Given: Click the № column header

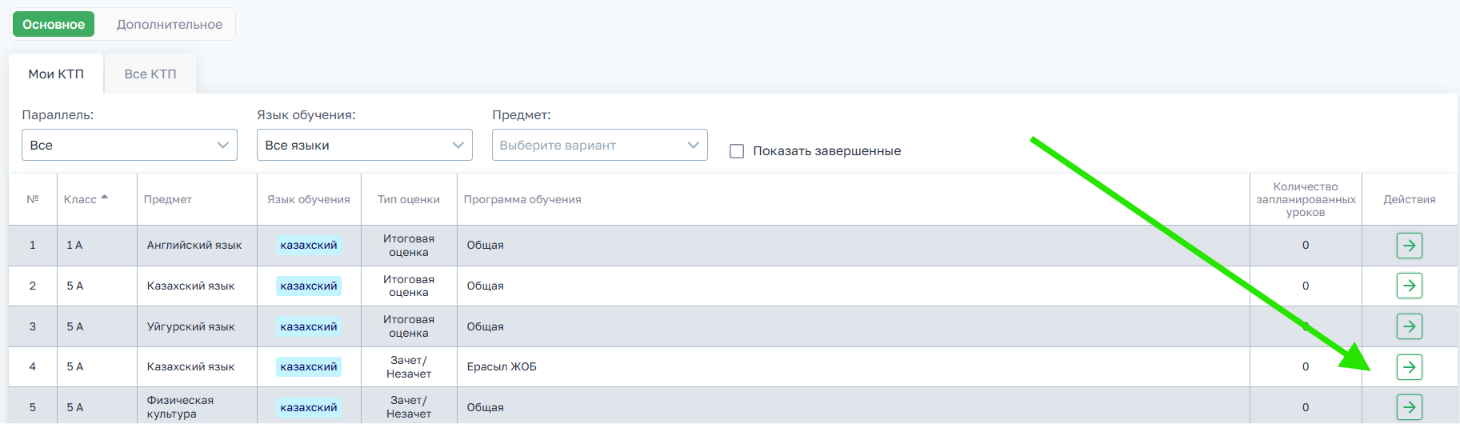Looking at the screenshot, I should [x=32, y=199].
